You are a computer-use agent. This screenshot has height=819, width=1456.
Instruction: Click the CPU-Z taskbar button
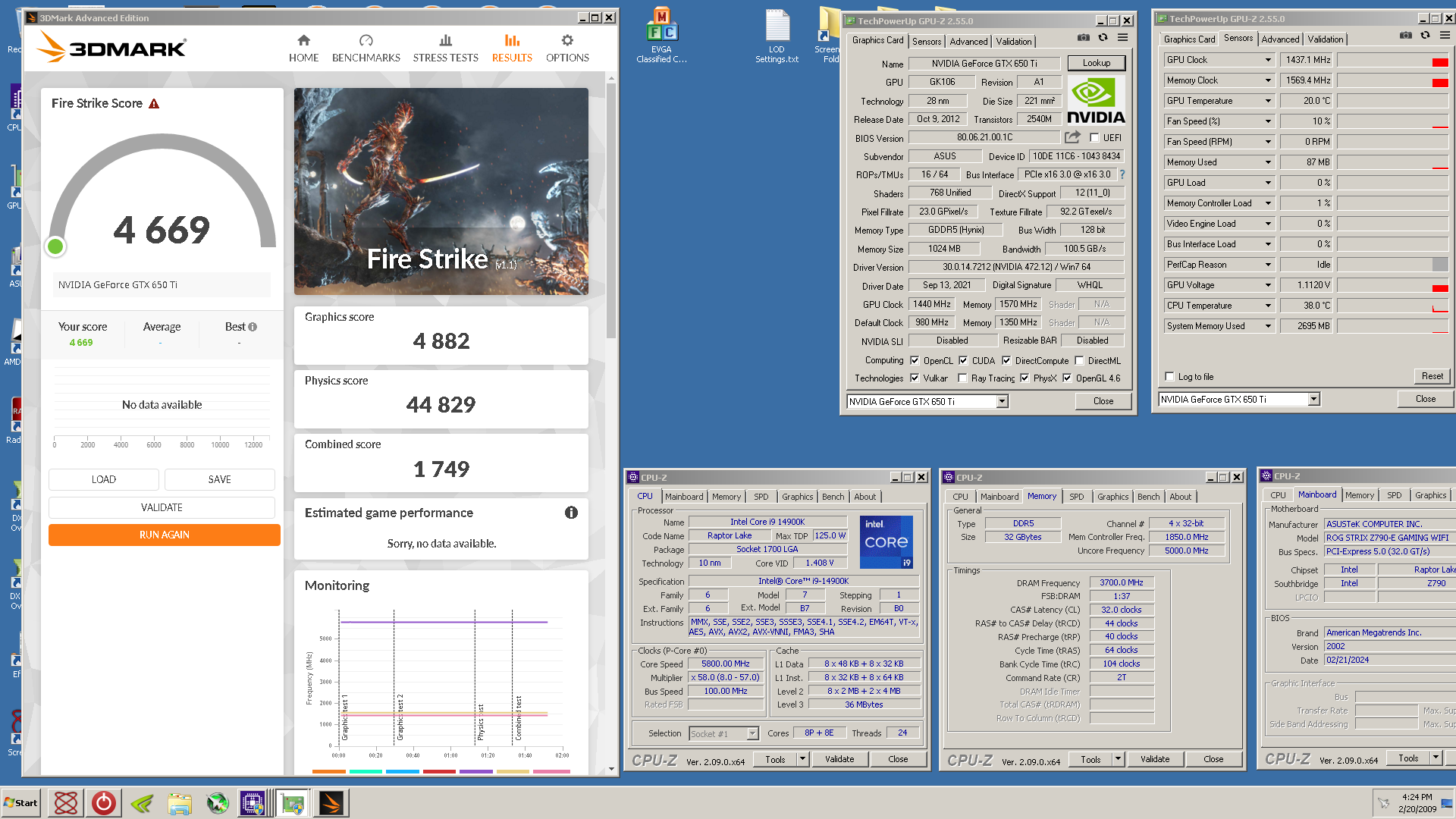pyautogui.click(x=253, y=803)
